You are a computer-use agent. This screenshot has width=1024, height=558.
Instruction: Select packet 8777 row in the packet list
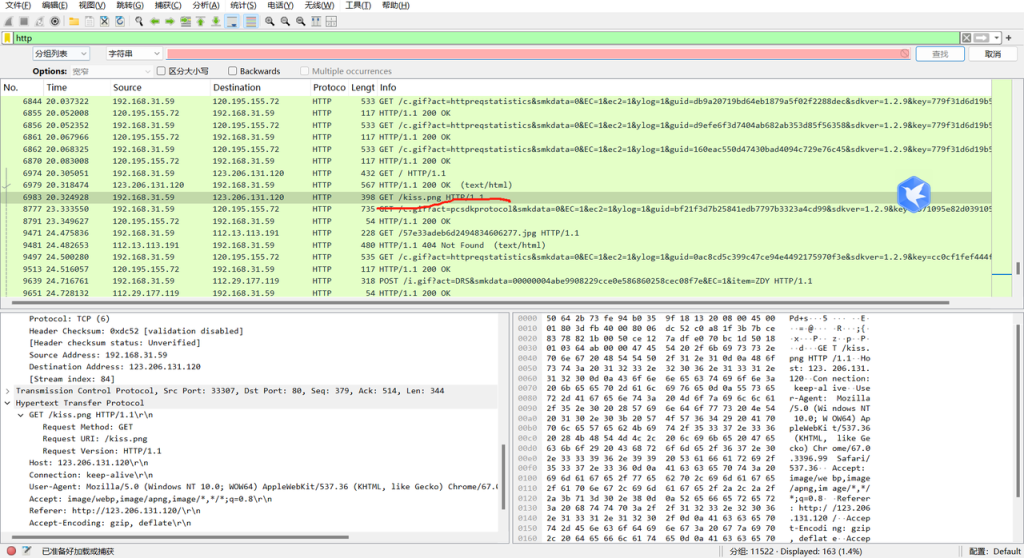pyautogui.click(x=400, y=210)
